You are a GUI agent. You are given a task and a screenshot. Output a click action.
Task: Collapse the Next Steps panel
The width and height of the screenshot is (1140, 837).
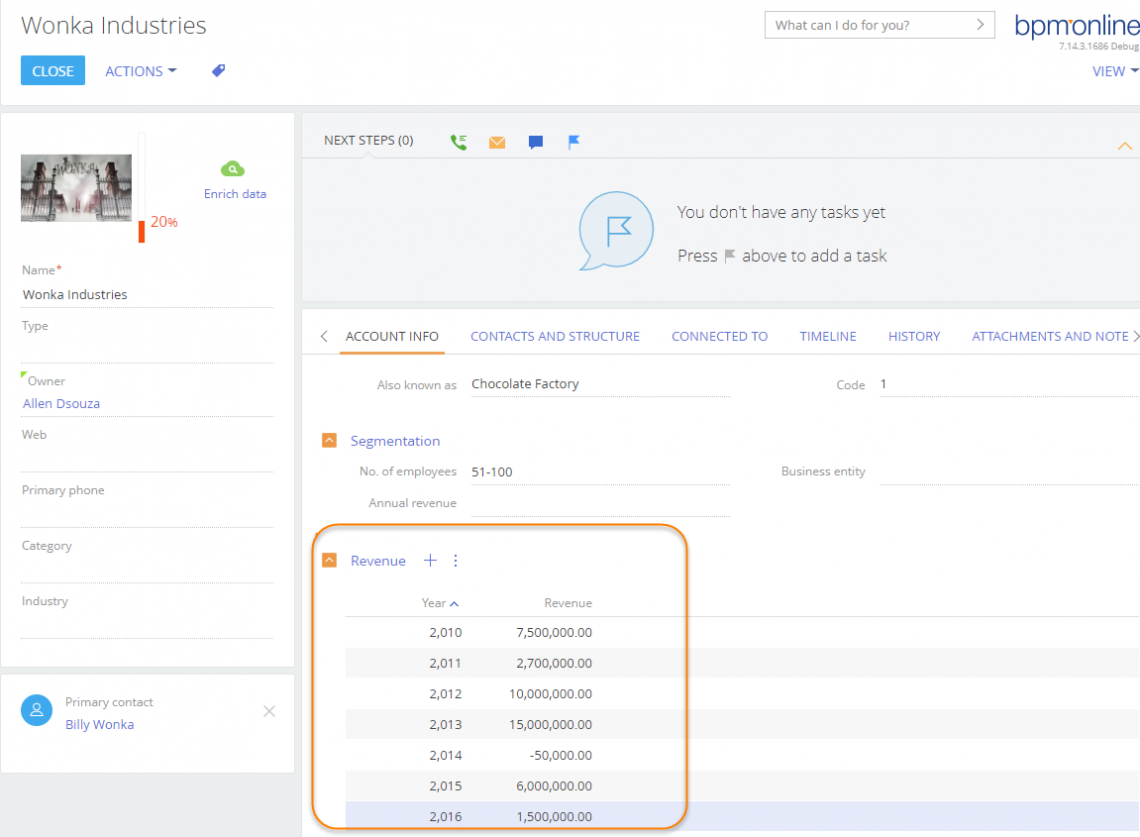click(x=1124, y=146)
